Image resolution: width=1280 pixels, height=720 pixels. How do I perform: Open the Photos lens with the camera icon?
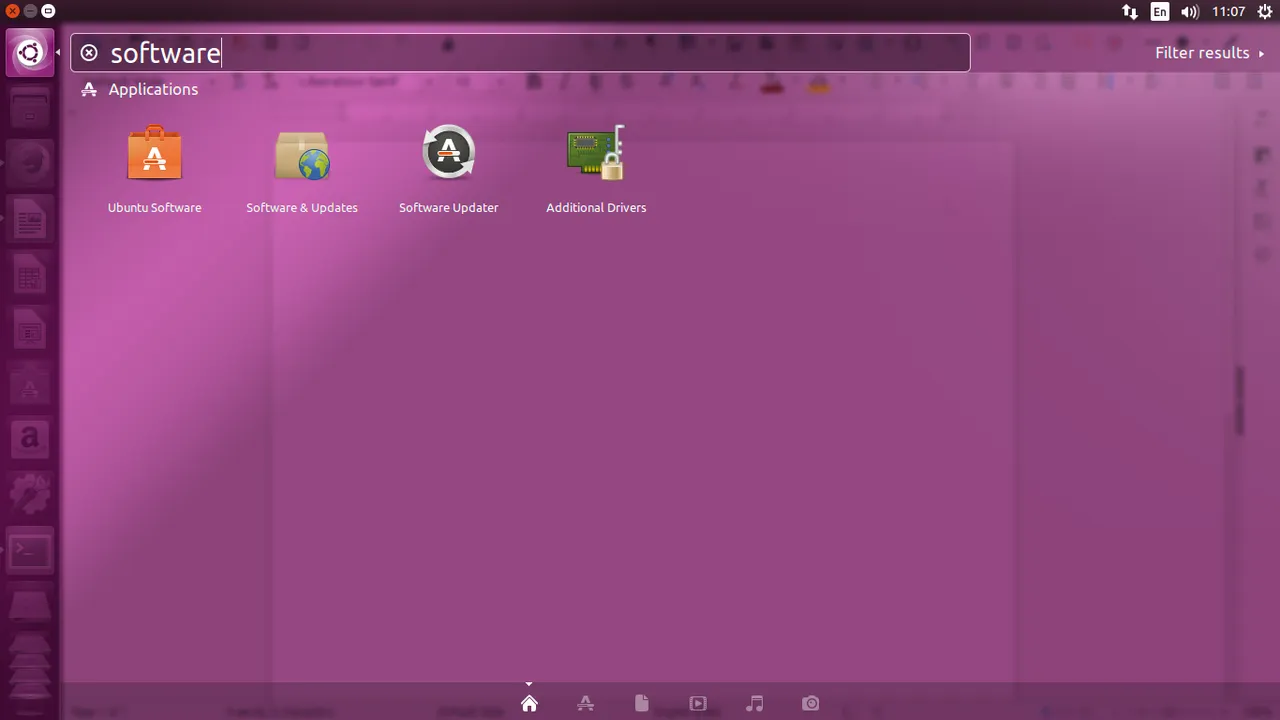pos(811,704)
